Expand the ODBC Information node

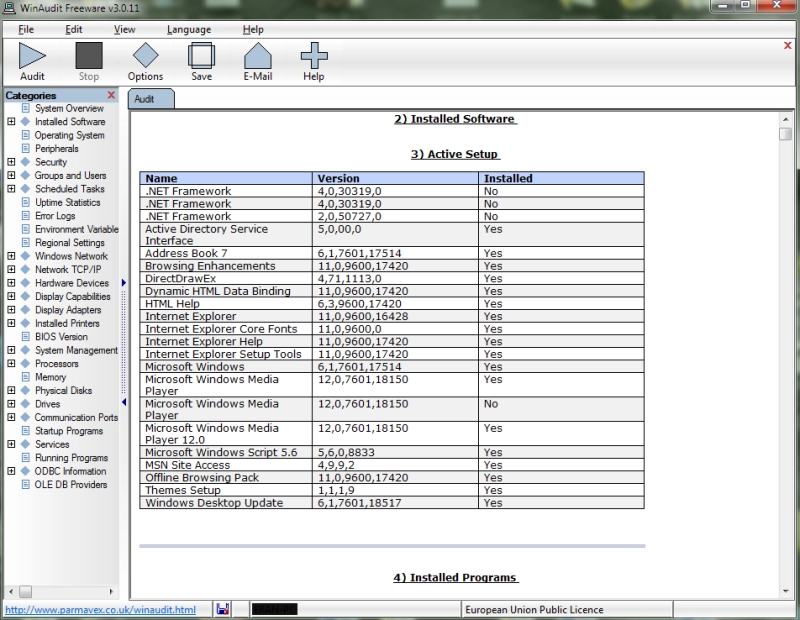11,471
